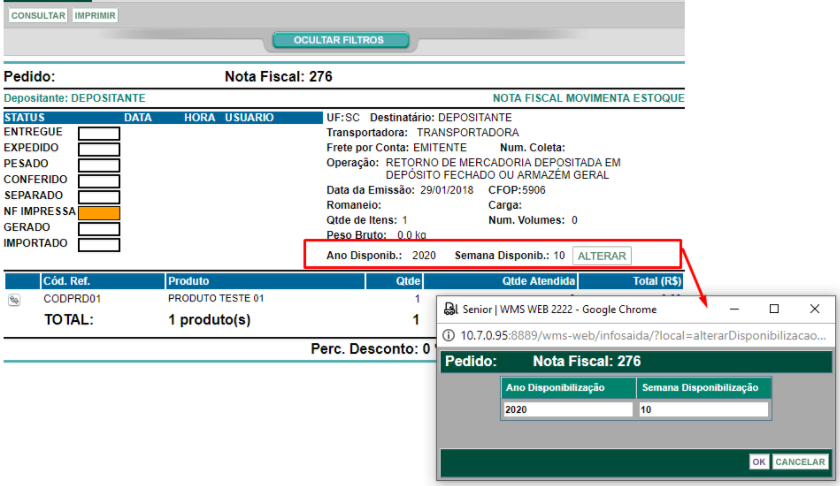This screenshot has width=840, height=486.
Task: Click the IMPRIMIR button
Action: [x=95, y=16]
